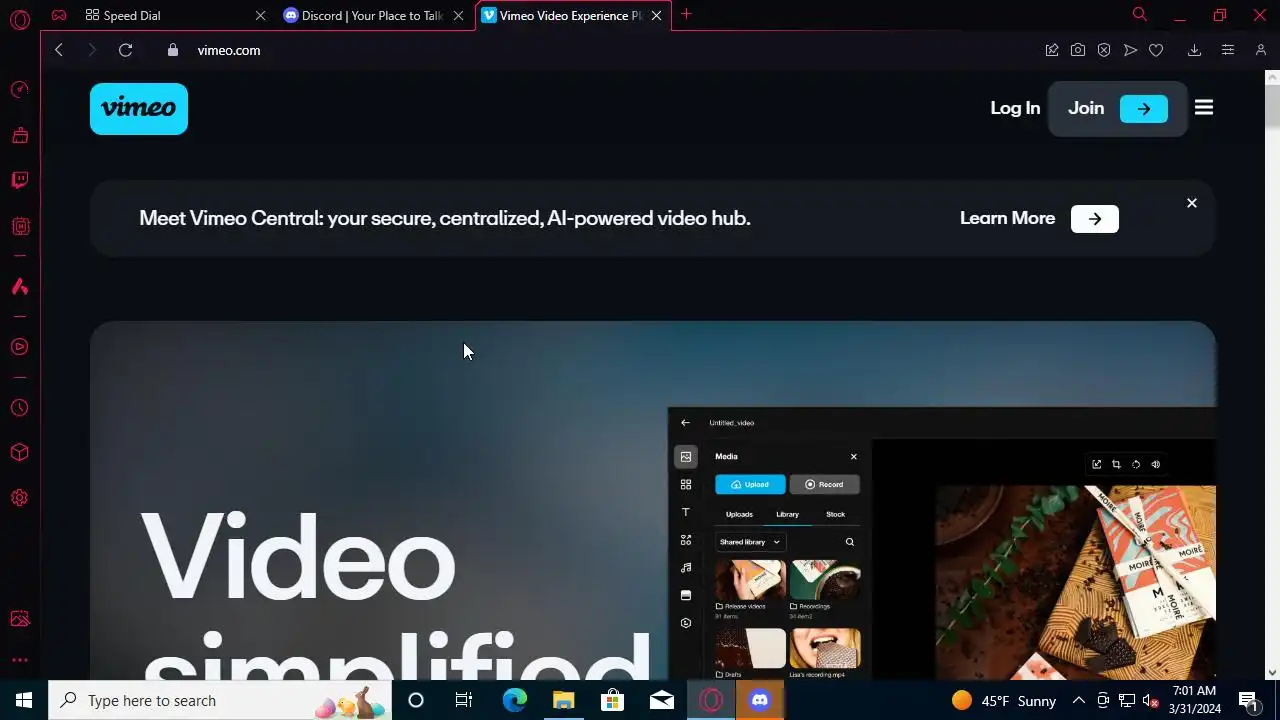The height and width of the screenshot is (720, 1280).
Task: Switch to the Uploads media tab
Action: (739, 514)
